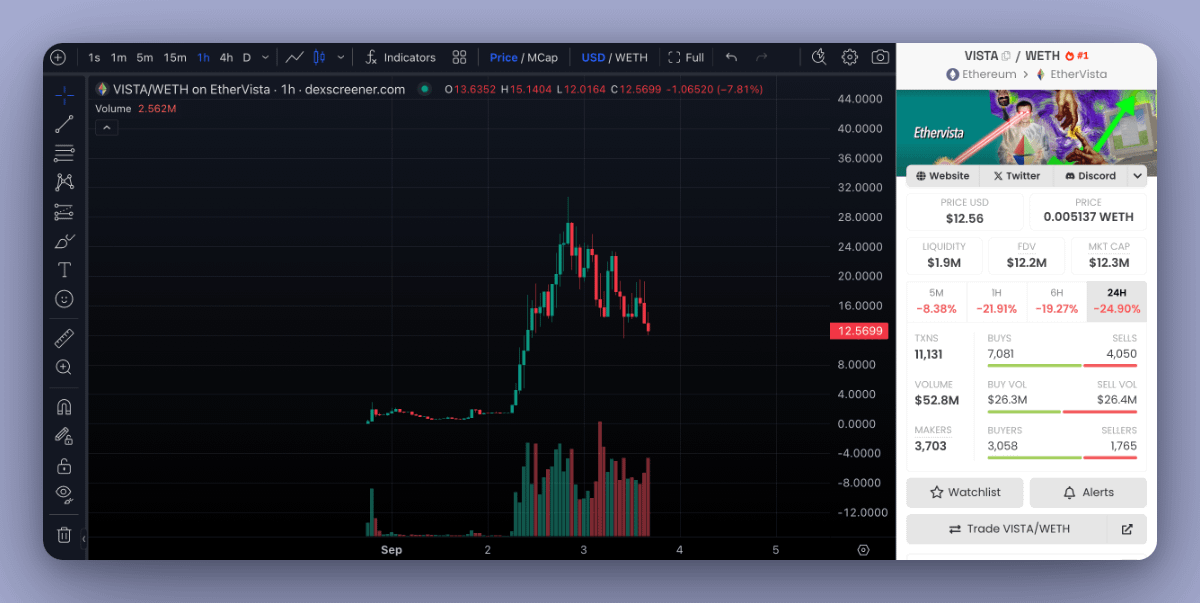Add a symbol with the plus circle icon
Viewport: 1200px width, 603px height.
click(58, 57)
